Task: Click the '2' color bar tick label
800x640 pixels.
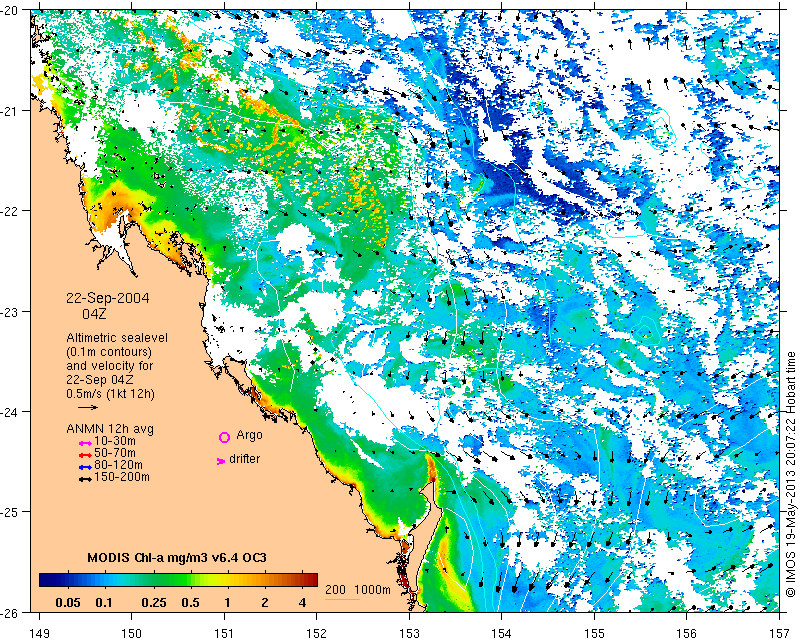Action: click(x=265, y=603)
